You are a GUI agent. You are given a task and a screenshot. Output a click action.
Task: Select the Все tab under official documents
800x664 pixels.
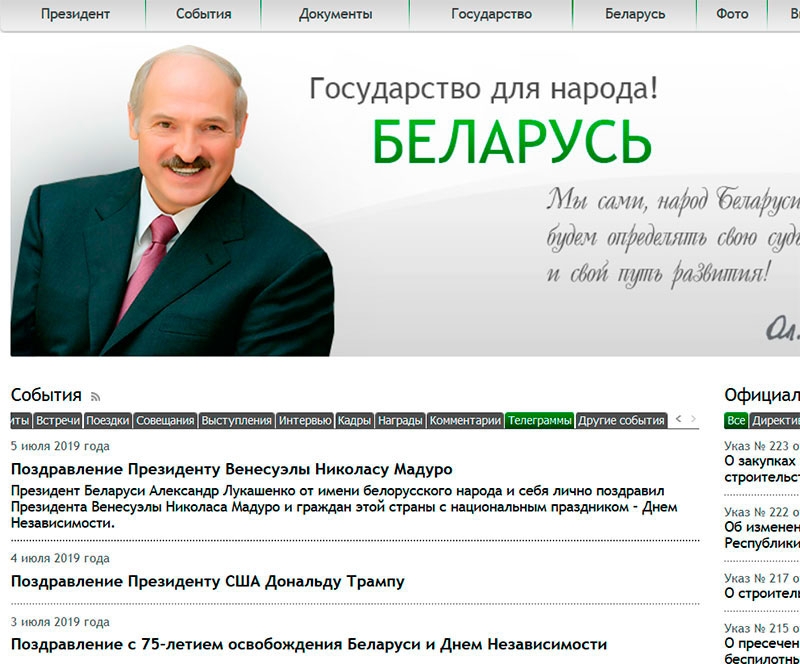point(736,421)
